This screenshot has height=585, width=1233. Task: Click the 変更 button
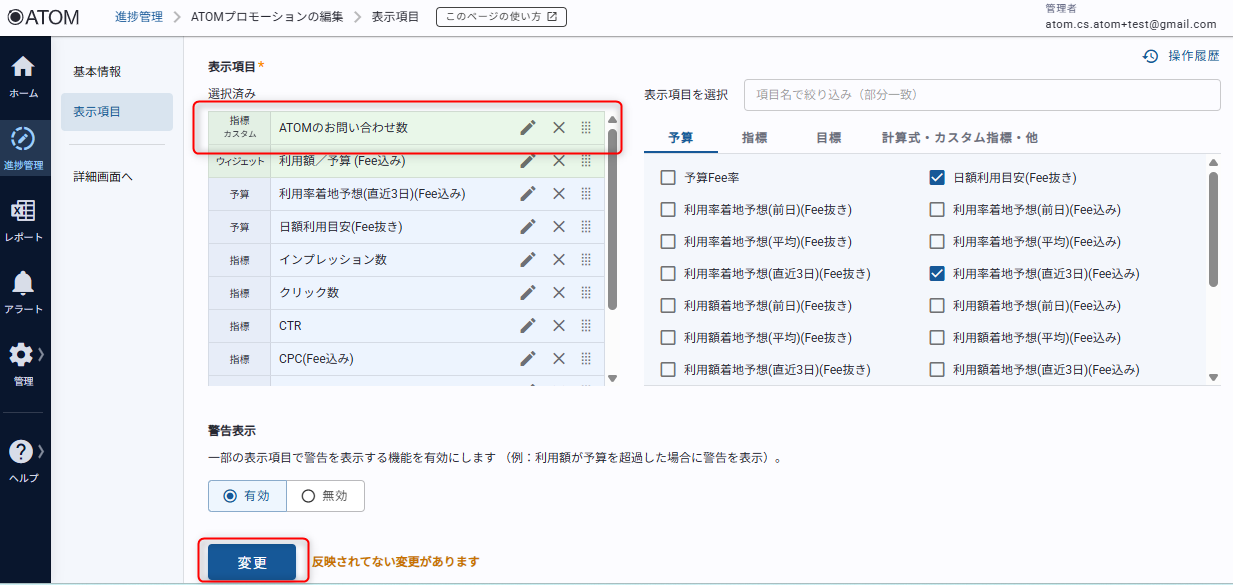point(252,562)
